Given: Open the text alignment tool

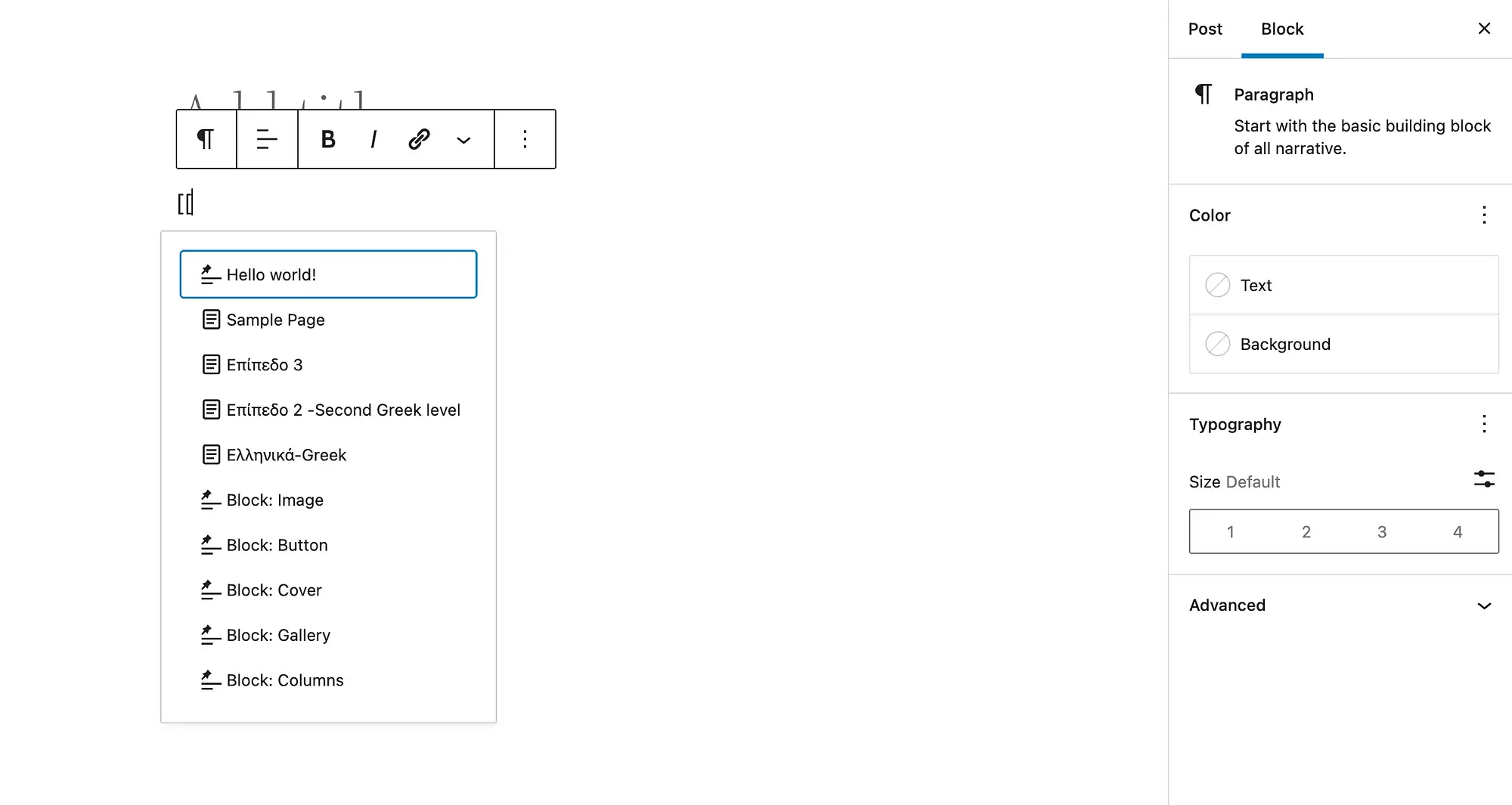Looking at the screenshot, I should pyautogui.click(x=267, y=139).
